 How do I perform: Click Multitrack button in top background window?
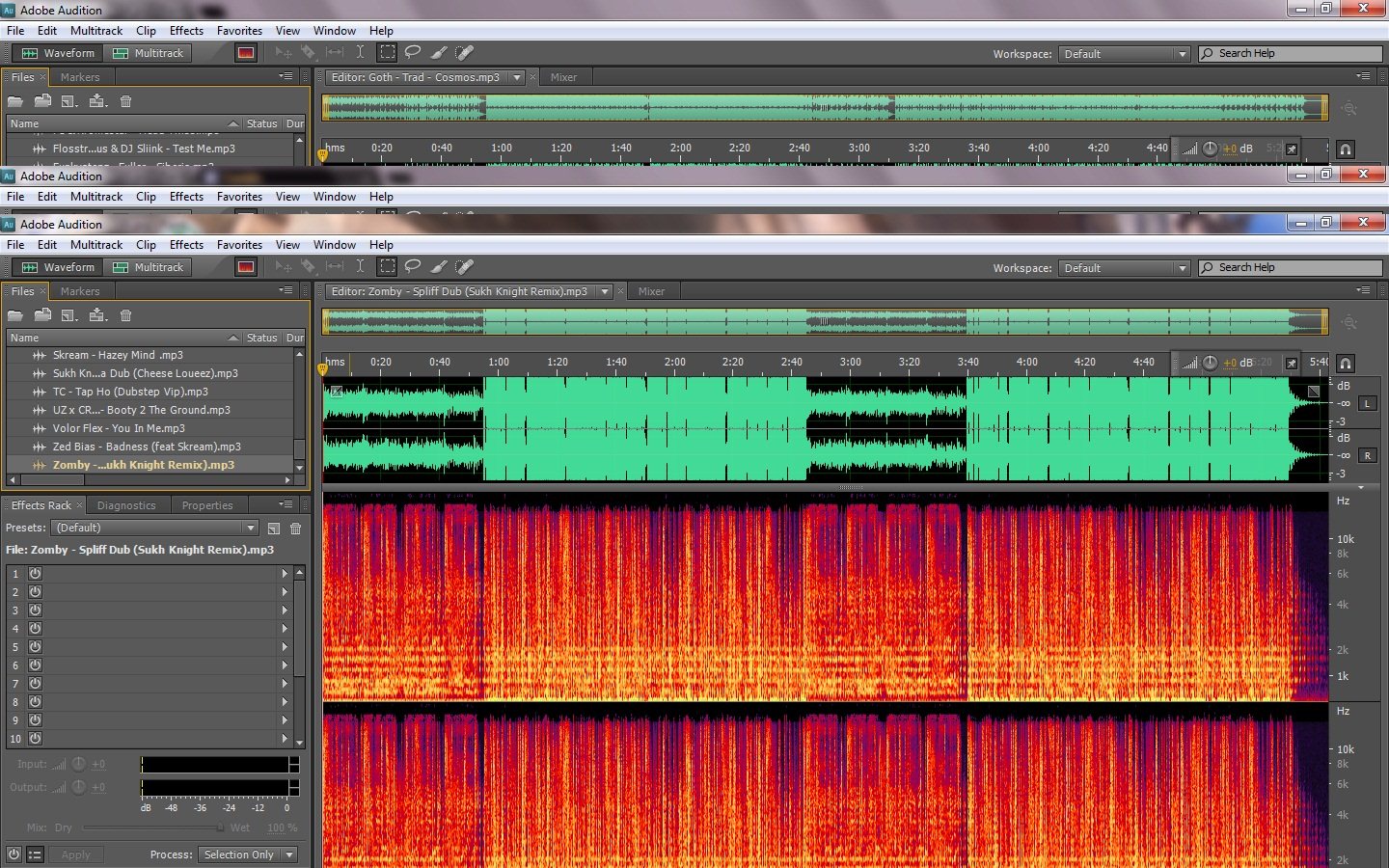[x=148, y=53]
